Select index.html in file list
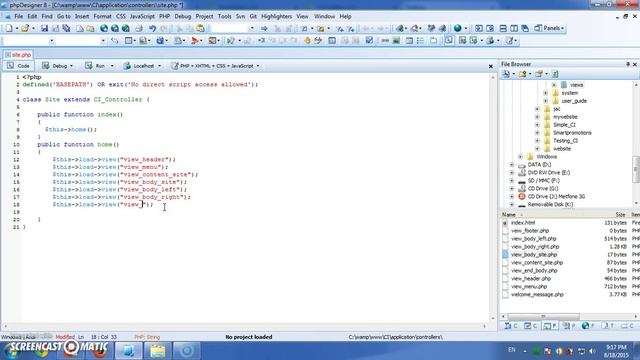640x360 pixels. point(523,223)
